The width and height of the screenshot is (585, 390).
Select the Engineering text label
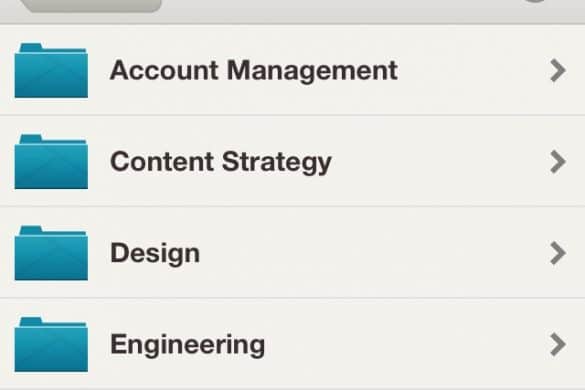(x=187, y=345)
